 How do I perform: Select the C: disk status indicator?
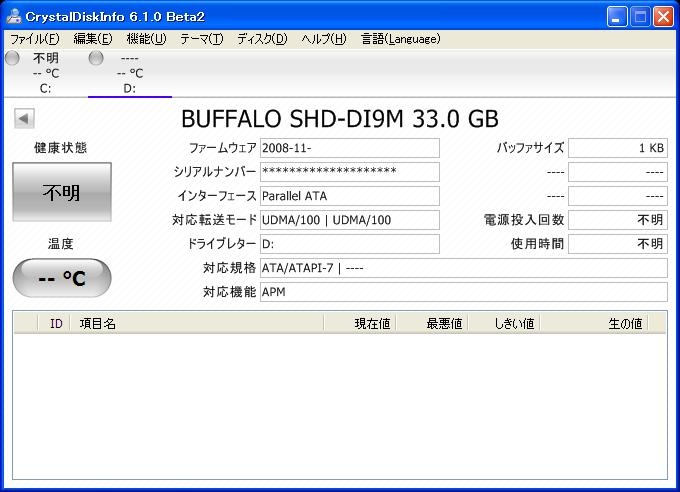[12, 58]
